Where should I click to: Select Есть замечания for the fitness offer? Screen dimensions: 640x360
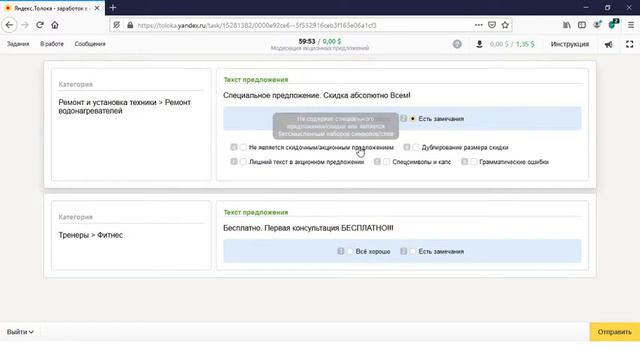[413, 251]
